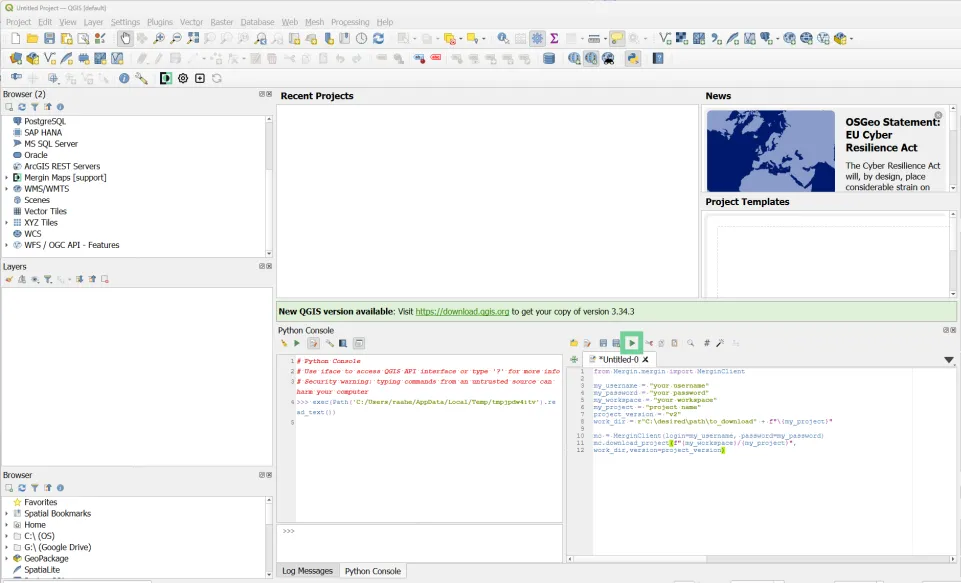Viewport: 961px width, 583px height.
Task: Open the Identify Features tool
Action: coord(503,39)
